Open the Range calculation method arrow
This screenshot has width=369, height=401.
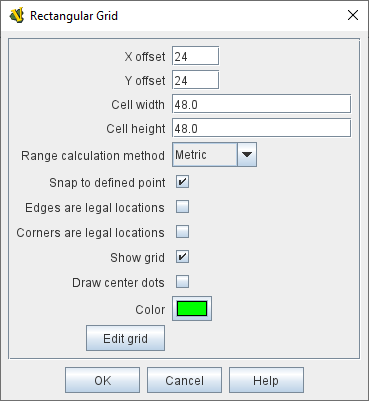tap(247, 155)
